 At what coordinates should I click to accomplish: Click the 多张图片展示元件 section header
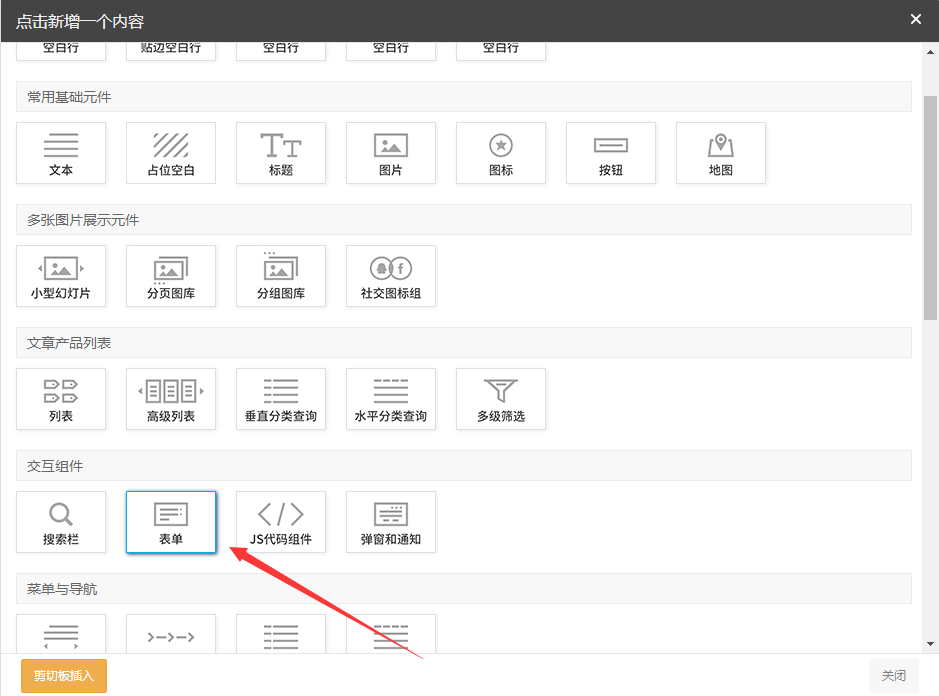[x=464, y=220]
